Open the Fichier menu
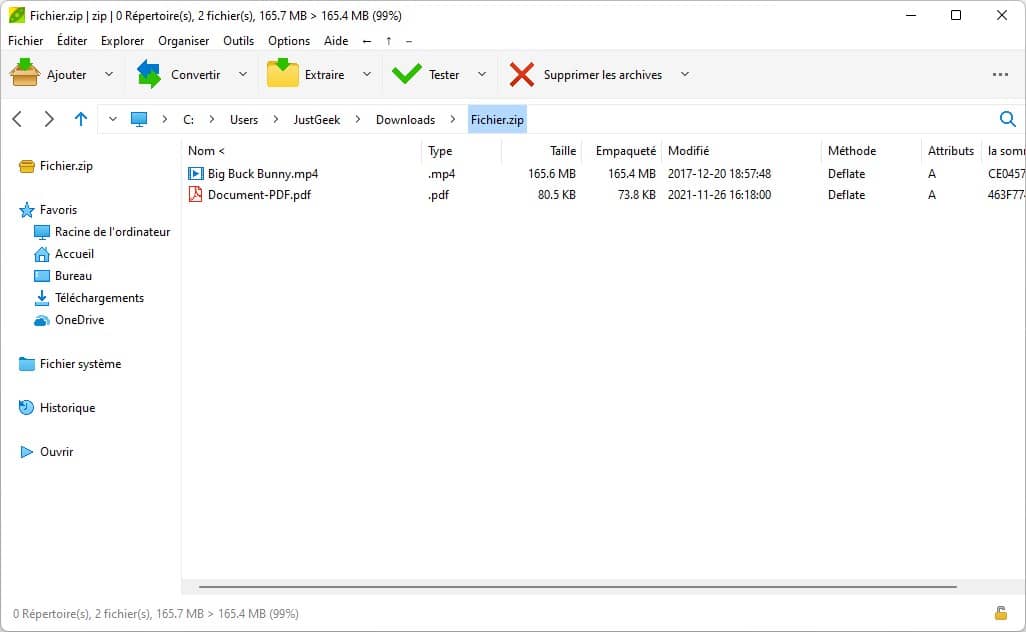 tap(26, 41)
